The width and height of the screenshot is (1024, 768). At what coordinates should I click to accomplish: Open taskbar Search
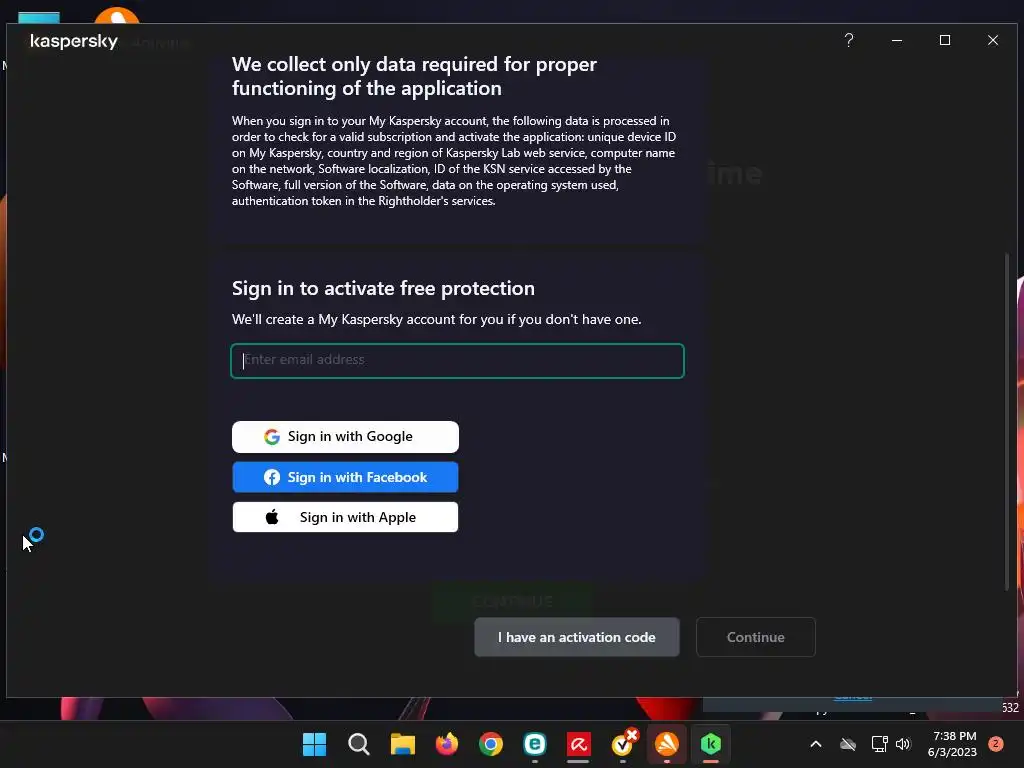coord(359,744)
